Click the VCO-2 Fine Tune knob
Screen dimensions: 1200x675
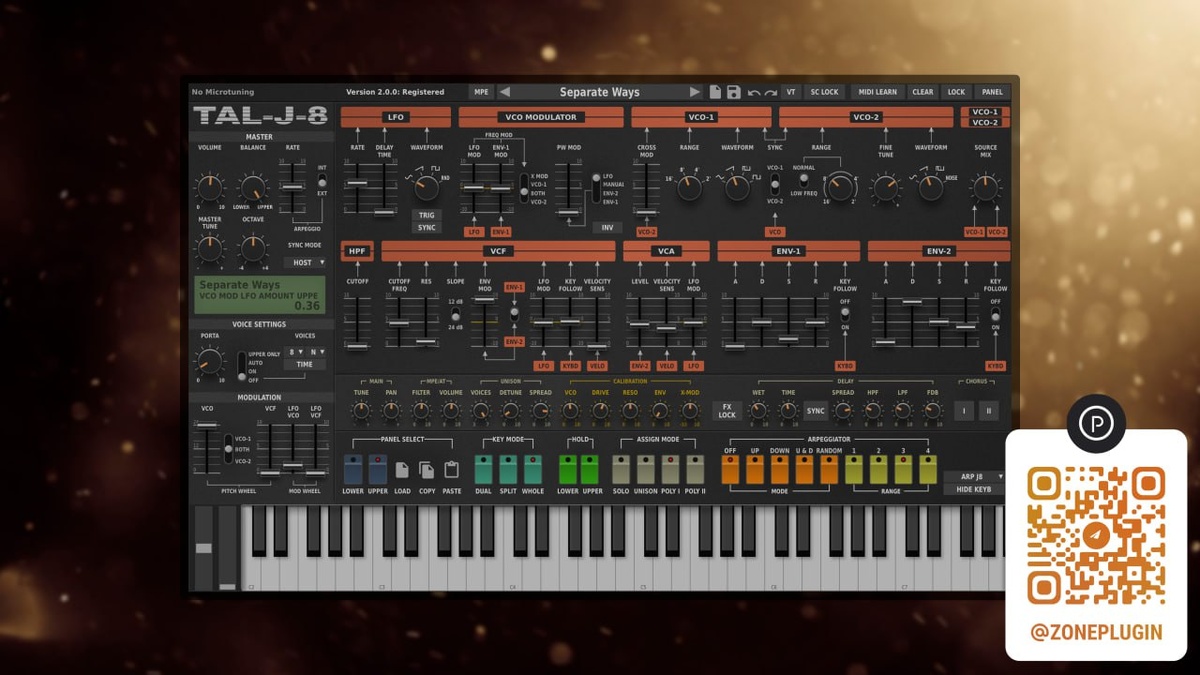tap(885, 187)
